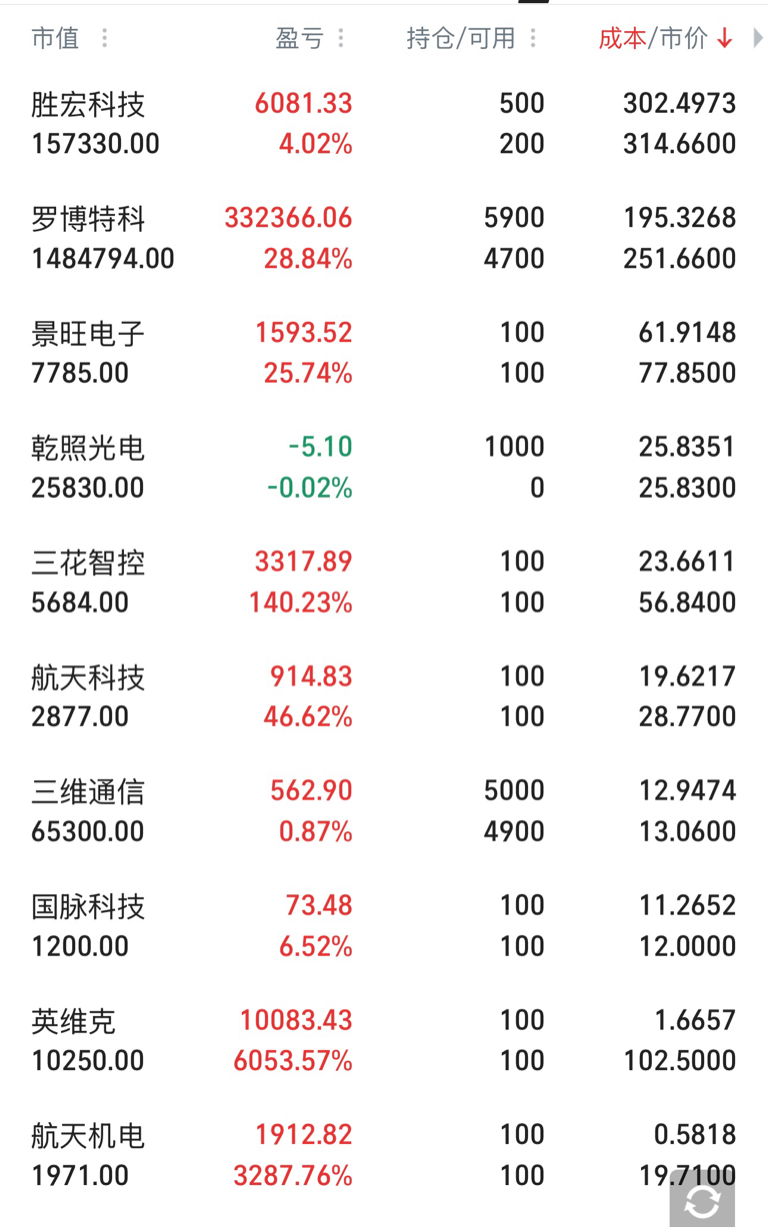This screenshot has height=1228, width=768.
Task: Open the 三维通信 stock row
Action: point(88,791)
